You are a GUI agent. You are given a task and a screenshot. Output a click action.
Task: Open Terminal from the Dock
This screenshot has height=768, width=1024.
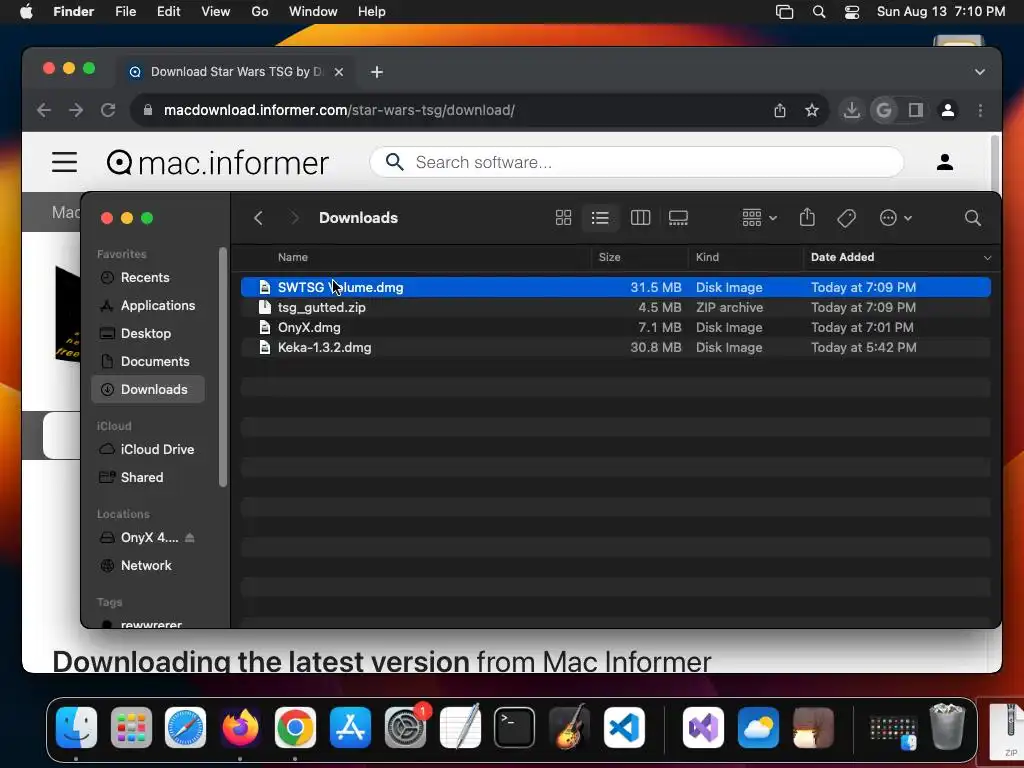(514, 728)
